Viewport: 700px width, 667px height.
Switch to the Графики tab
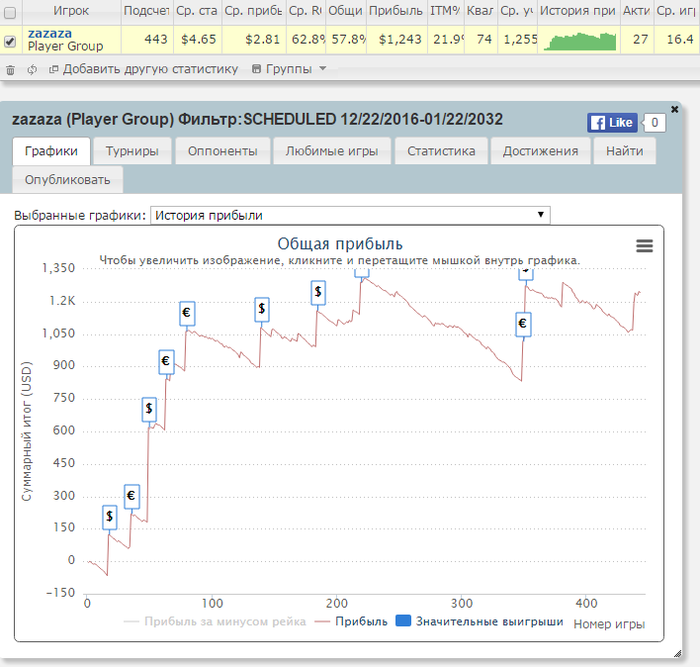[51, 151]
